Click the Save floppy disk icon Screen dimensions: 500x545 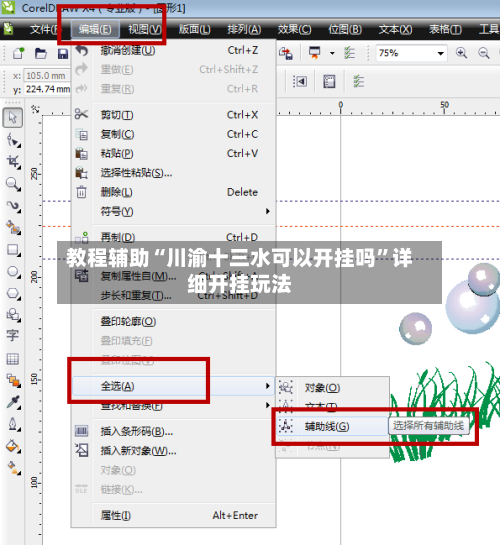click(63, 54)
